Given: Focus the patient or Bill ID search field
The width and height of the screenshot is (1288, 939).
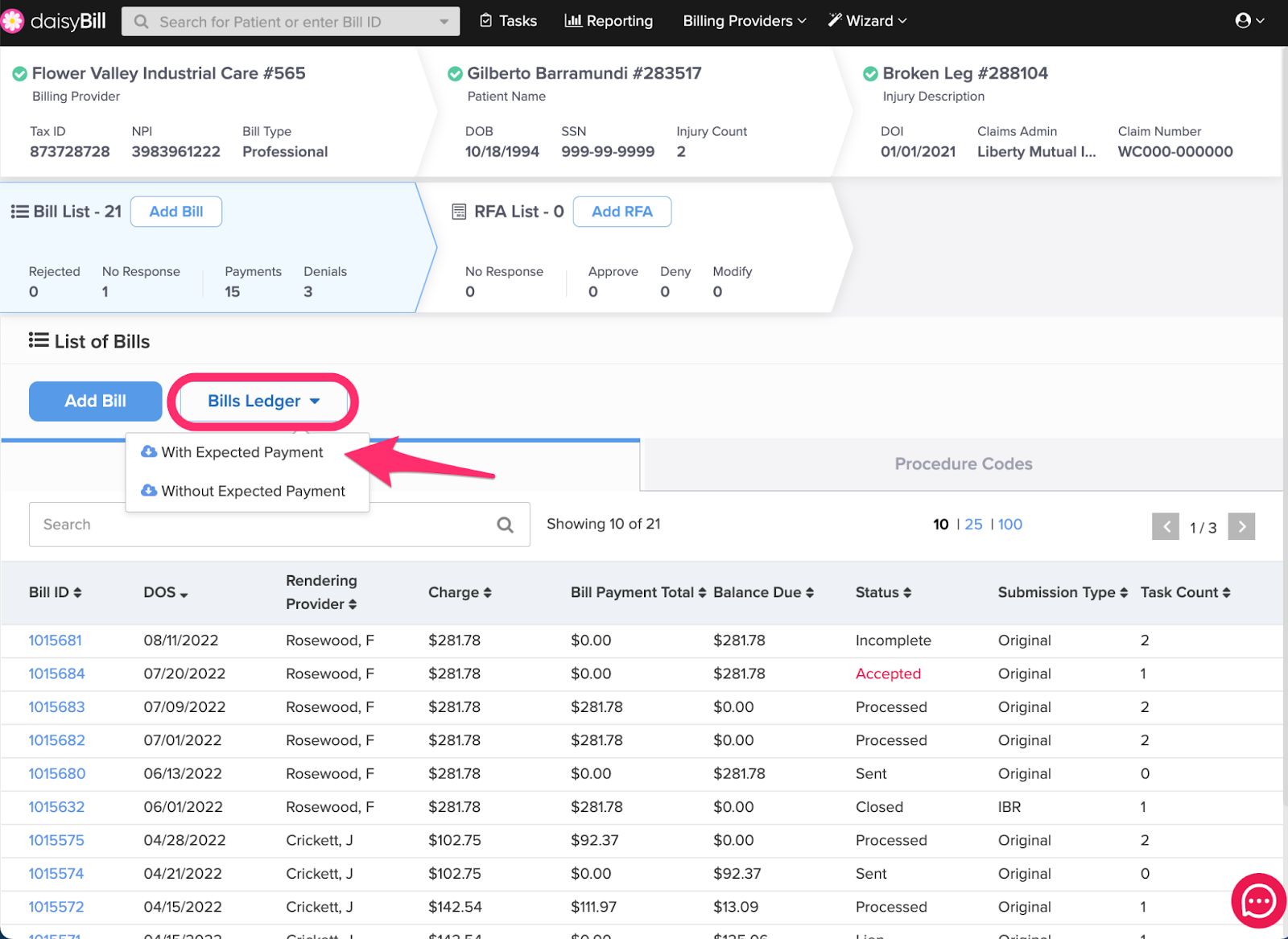Looking at the screenshot, I should click(x=291, y=22).
